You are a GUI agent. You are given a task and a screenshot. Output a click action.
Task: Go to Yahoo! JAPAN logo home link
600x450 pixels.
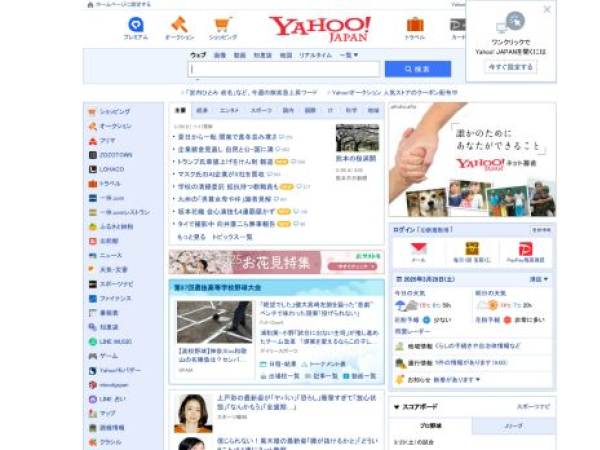tap(320, 29)
